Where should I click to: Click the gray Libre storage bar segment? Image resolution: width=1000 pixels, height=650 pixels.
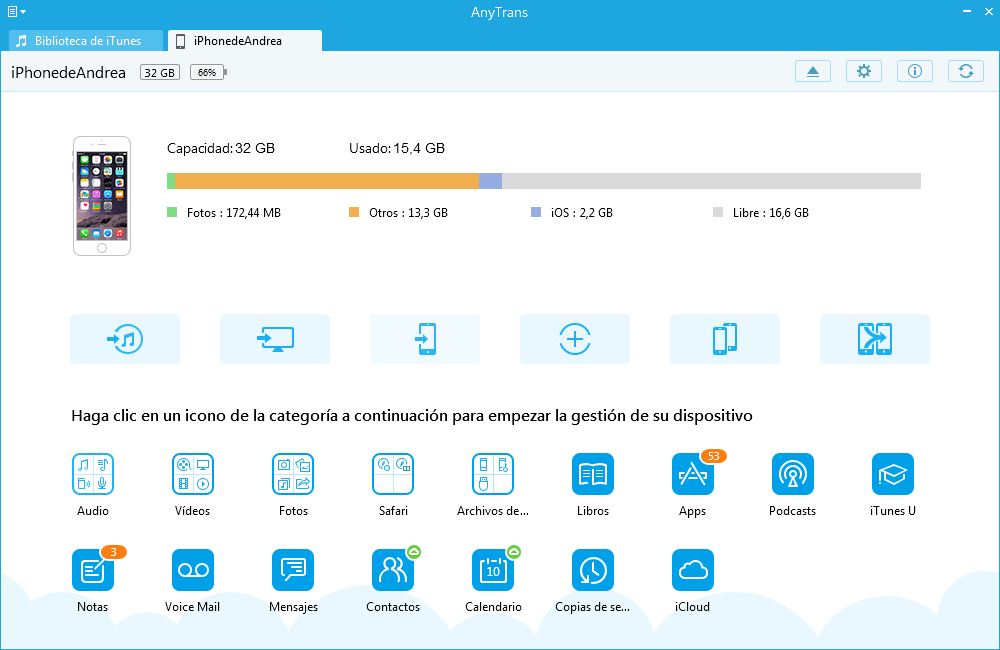click(711, 181)
